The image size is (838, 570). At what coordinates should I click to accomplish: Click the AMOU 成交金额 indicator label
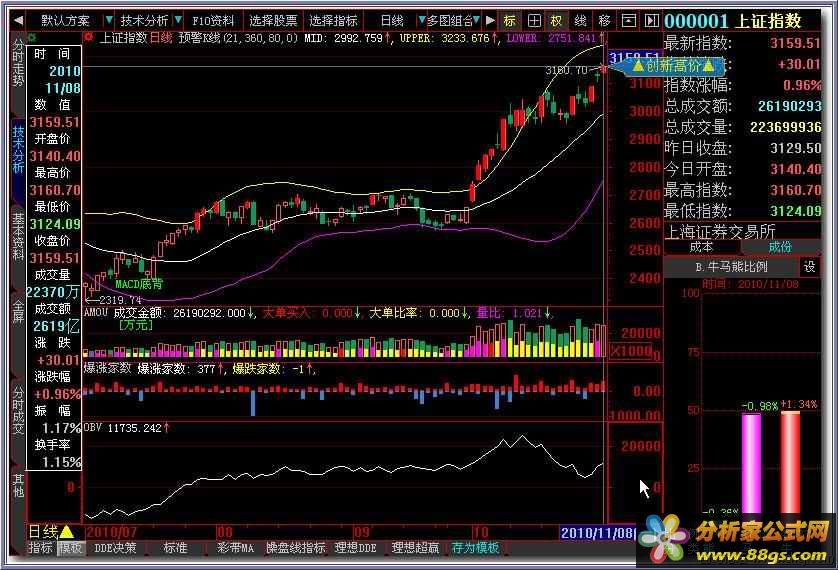pos(165,313)
